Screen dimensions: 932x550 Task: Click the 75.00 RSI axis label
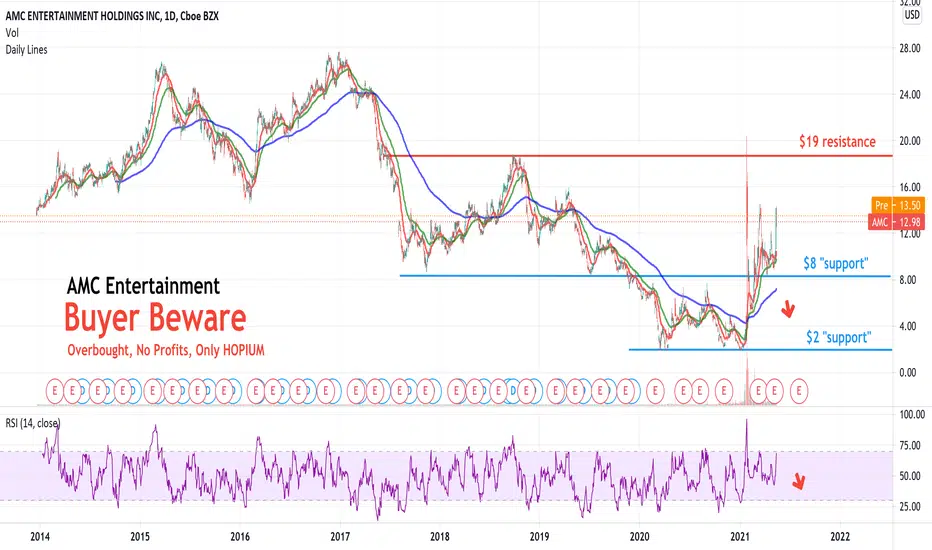(909, 445)
